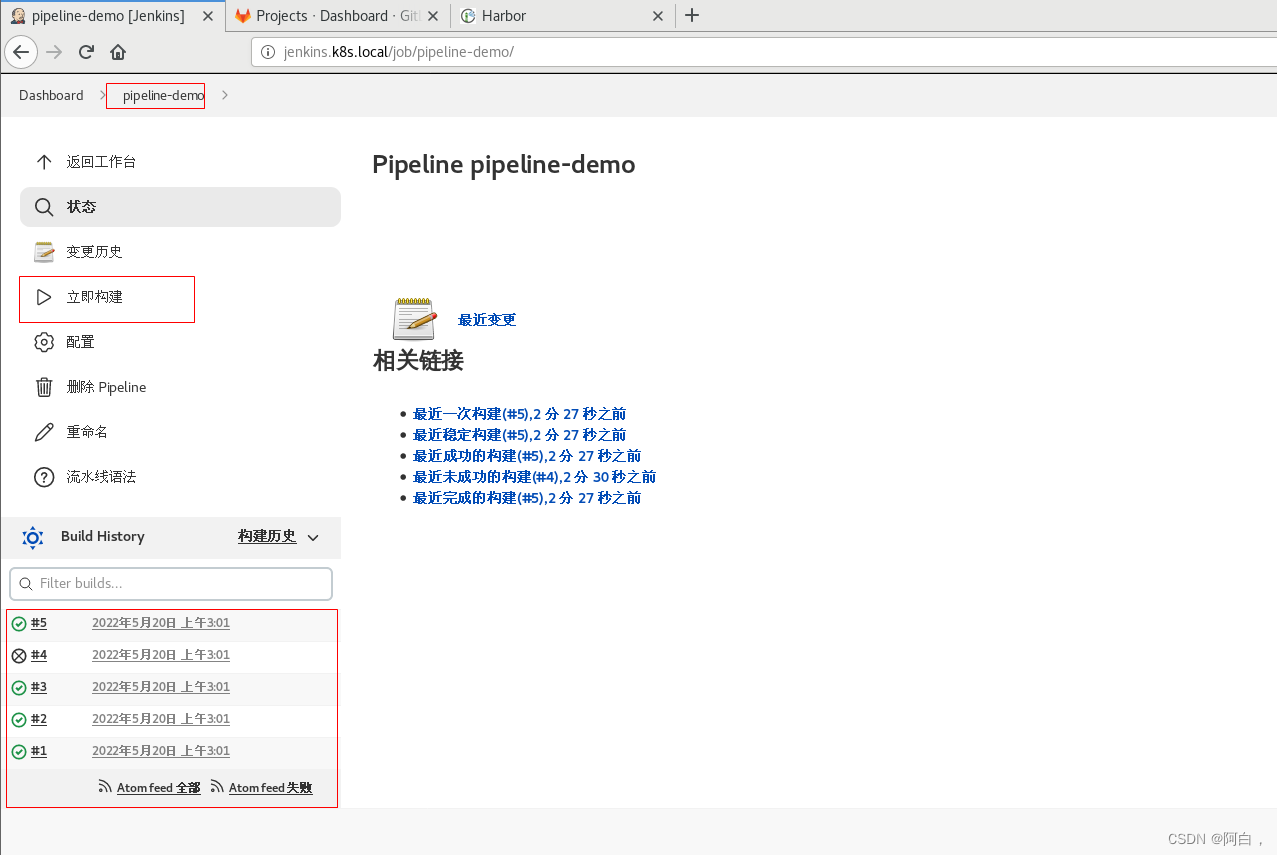Open the 最近未成功的构建(#4) link

click(x=534, y=477)
